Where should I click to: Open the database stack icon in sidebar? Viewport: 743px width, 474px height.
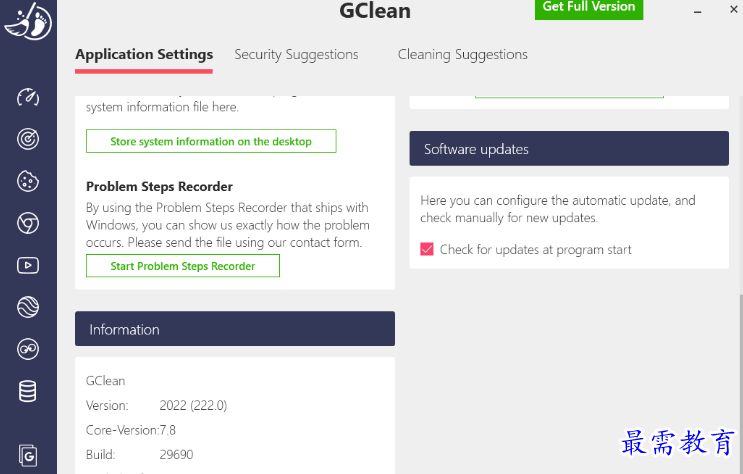[x=28, y=390]
